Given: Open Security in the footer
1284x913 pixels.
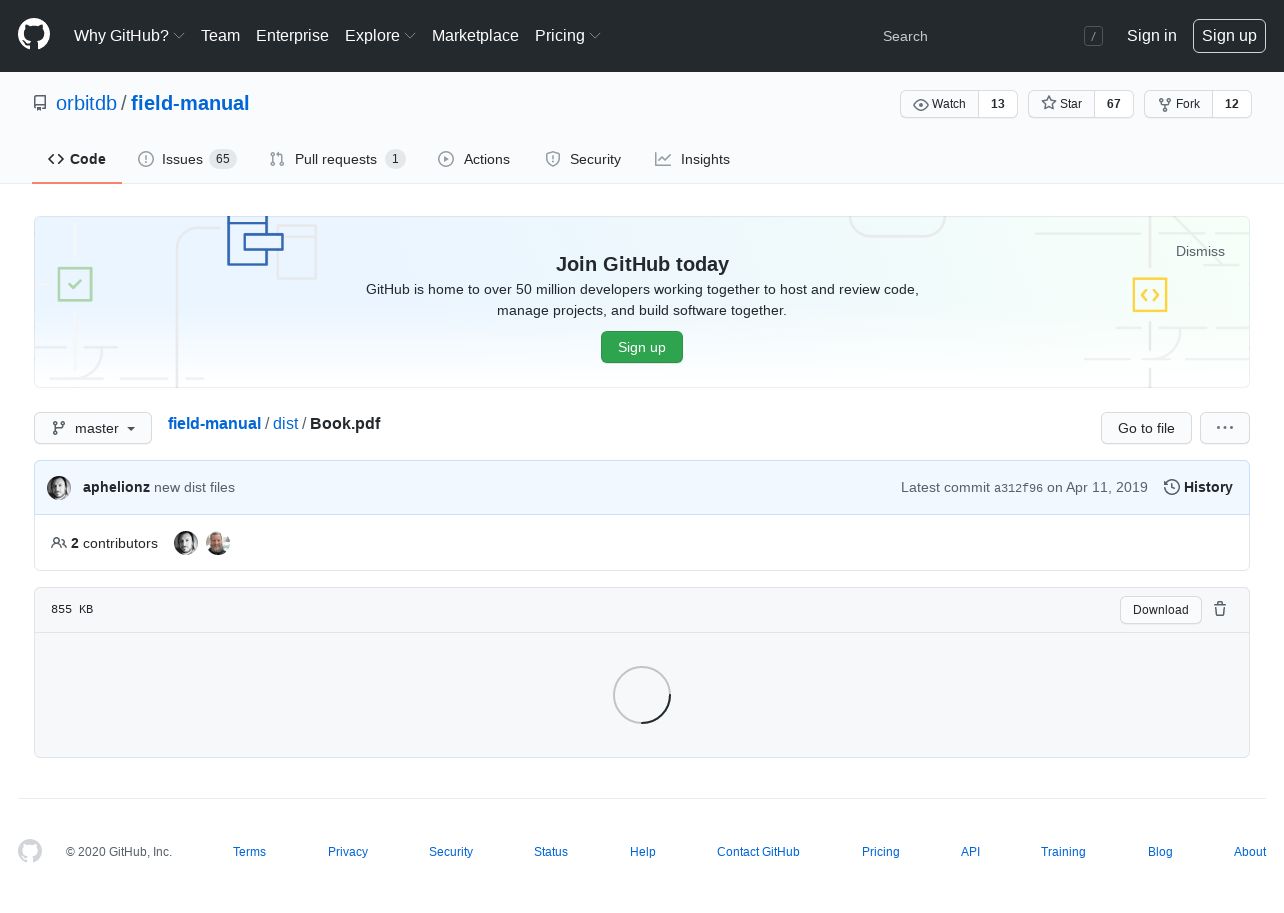Looking at the screenshot, I should [451, 852].
